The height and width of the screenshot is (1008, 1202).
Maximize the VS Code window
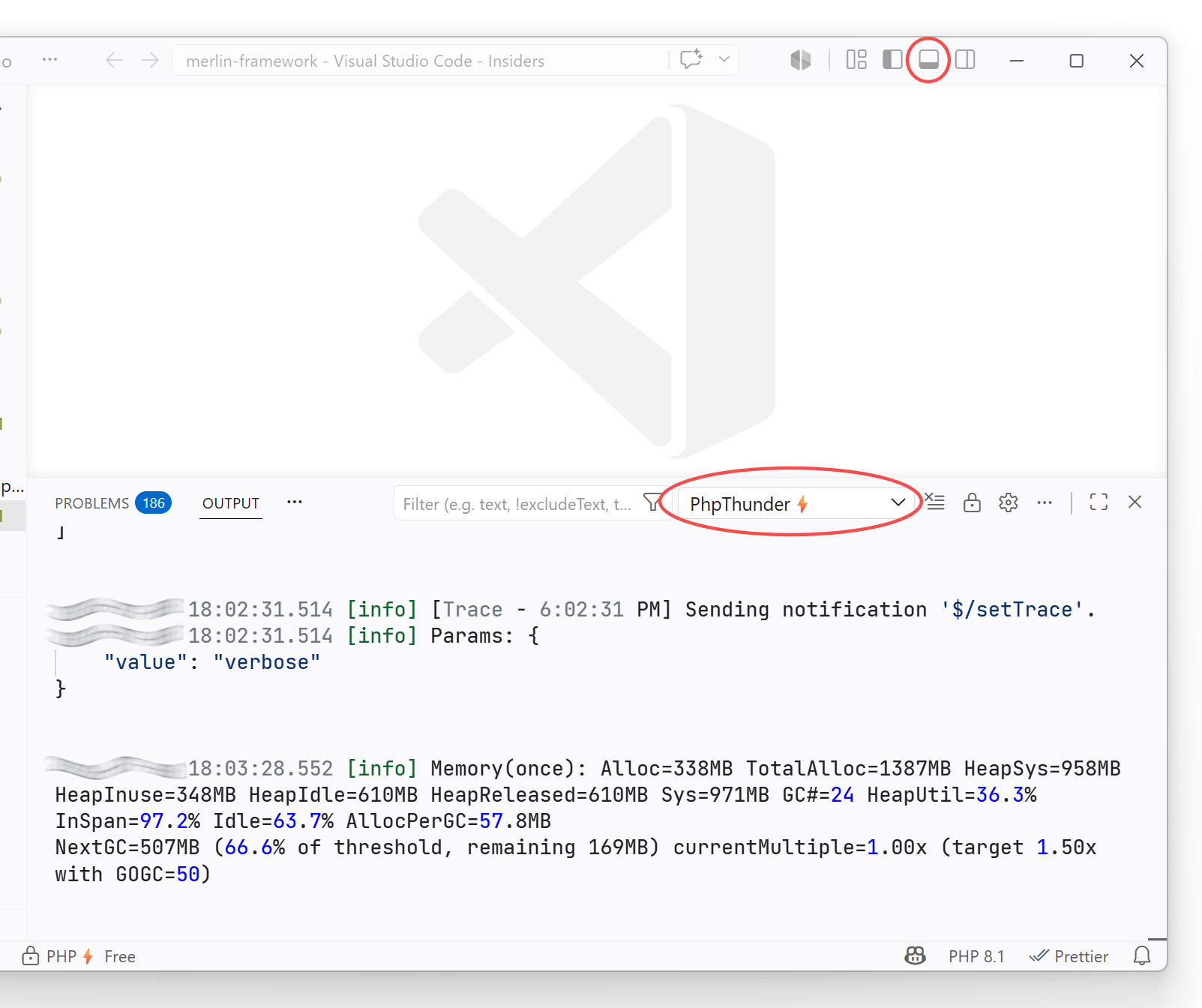(1077, 60)
